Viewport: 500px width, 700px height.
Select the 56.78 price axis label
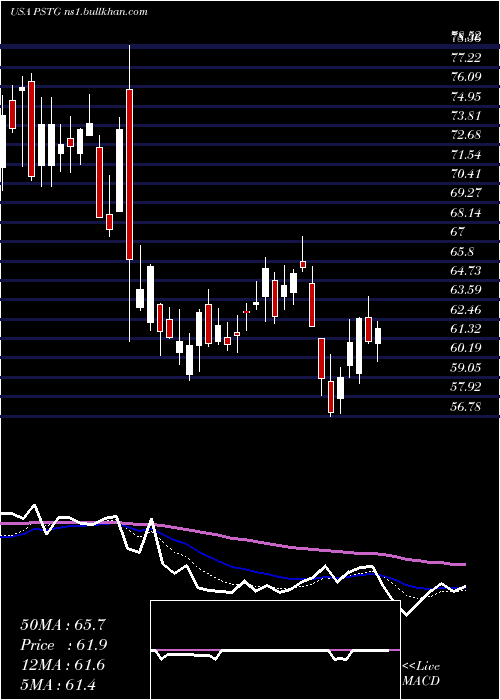pyautogui.click(x=466, y=407)
